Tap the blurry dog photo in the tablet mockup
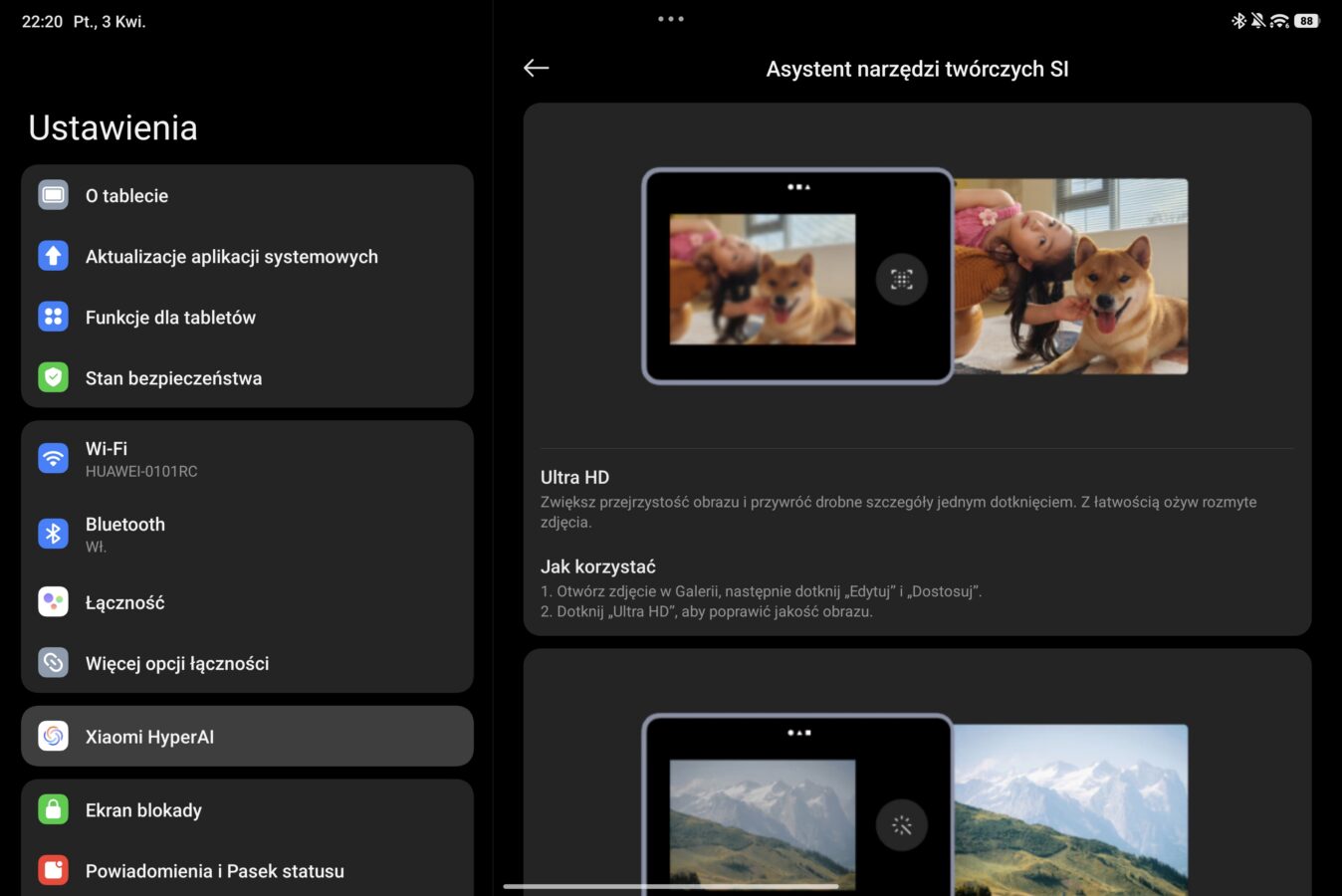Image resolution: width=1342 pixels, height=896 pixels. (x=762, y=280)
